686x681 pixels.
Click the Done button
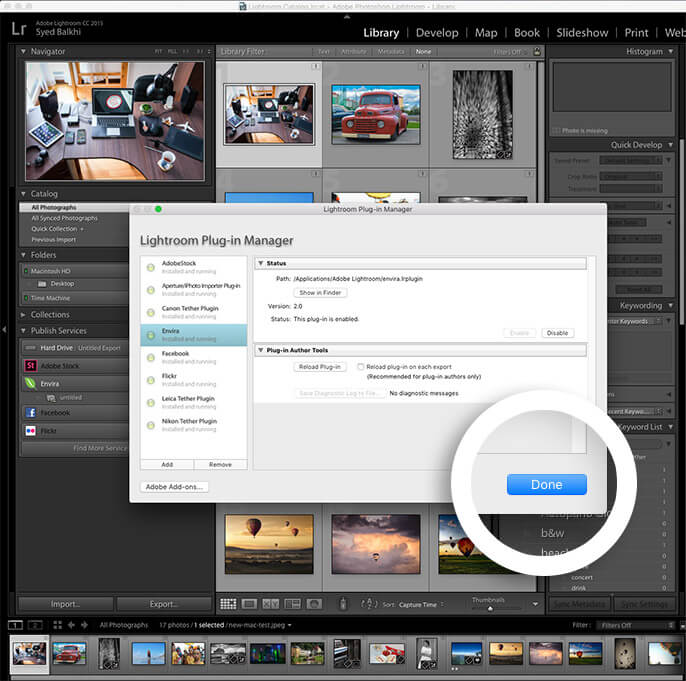[546, 484]
